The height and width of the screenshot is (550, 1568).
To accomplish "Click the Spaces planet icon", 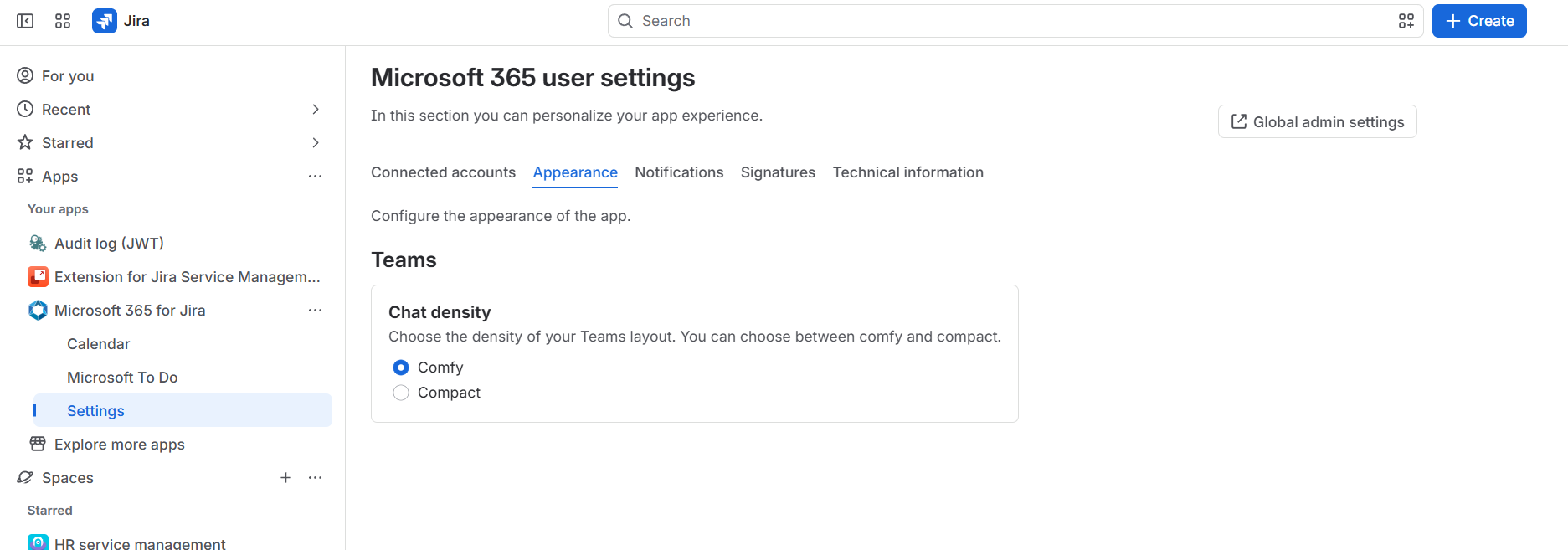I will (x=25, y=478).
